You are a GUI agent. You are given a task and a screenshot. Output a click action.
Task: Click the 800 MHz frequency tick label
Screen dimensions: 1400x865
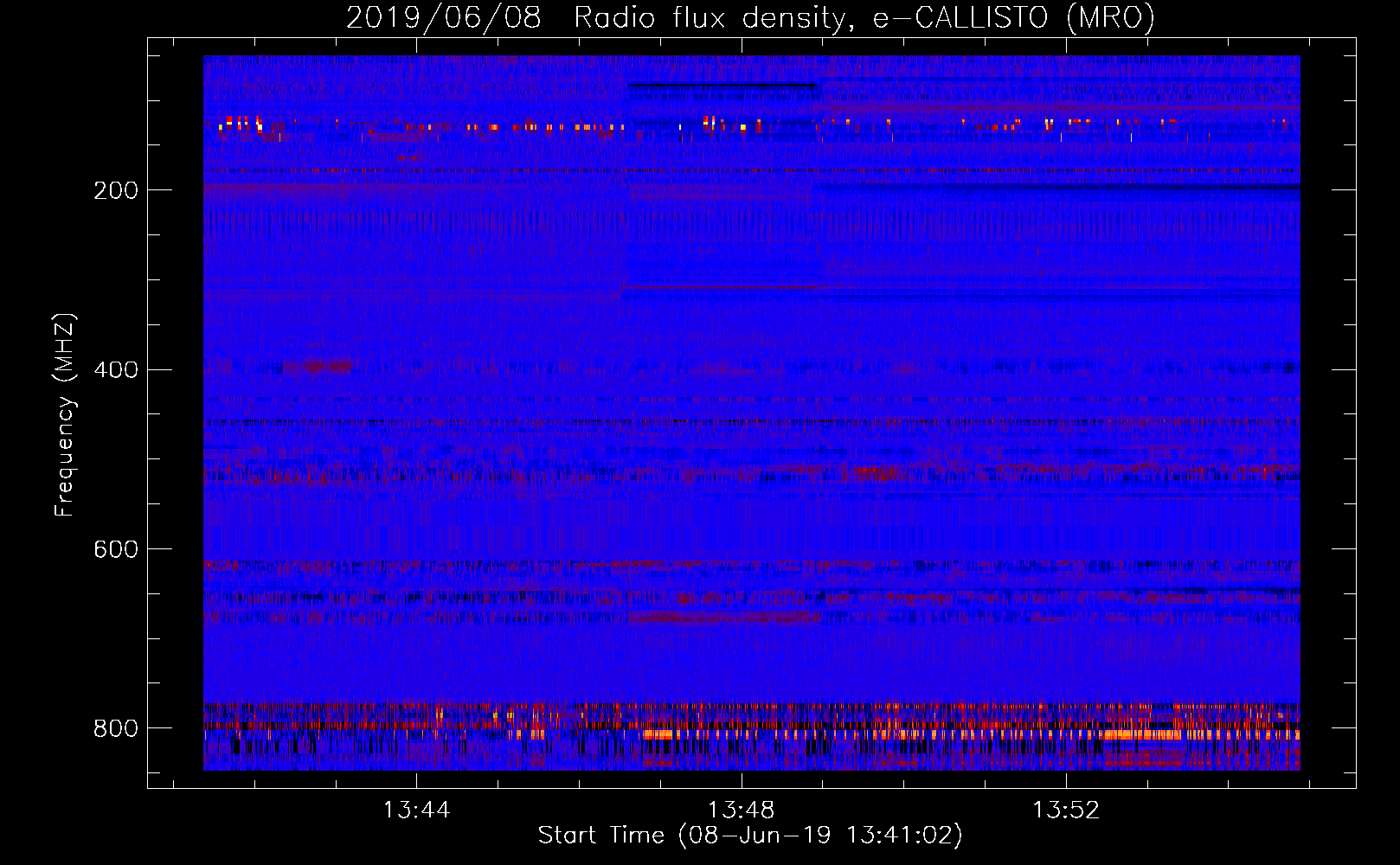116,728
